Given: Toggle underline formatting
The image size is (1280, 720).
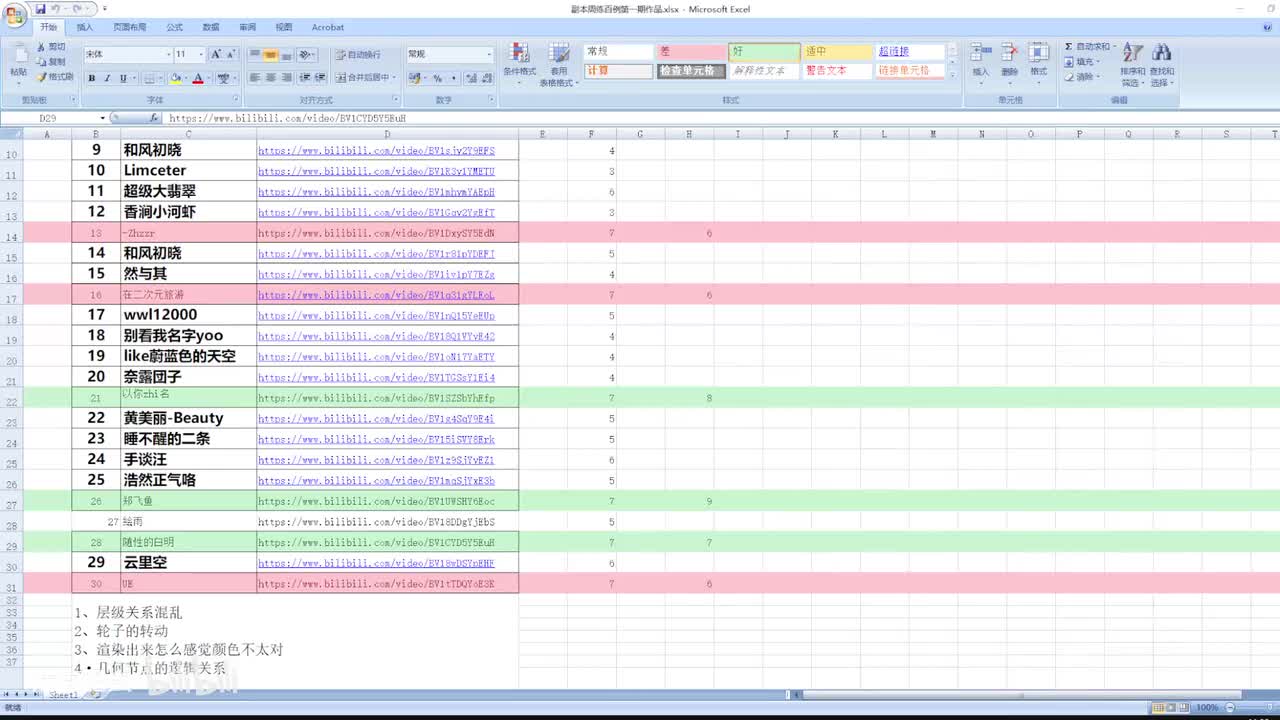Looking at the screenshot, I should coord(123,78).
